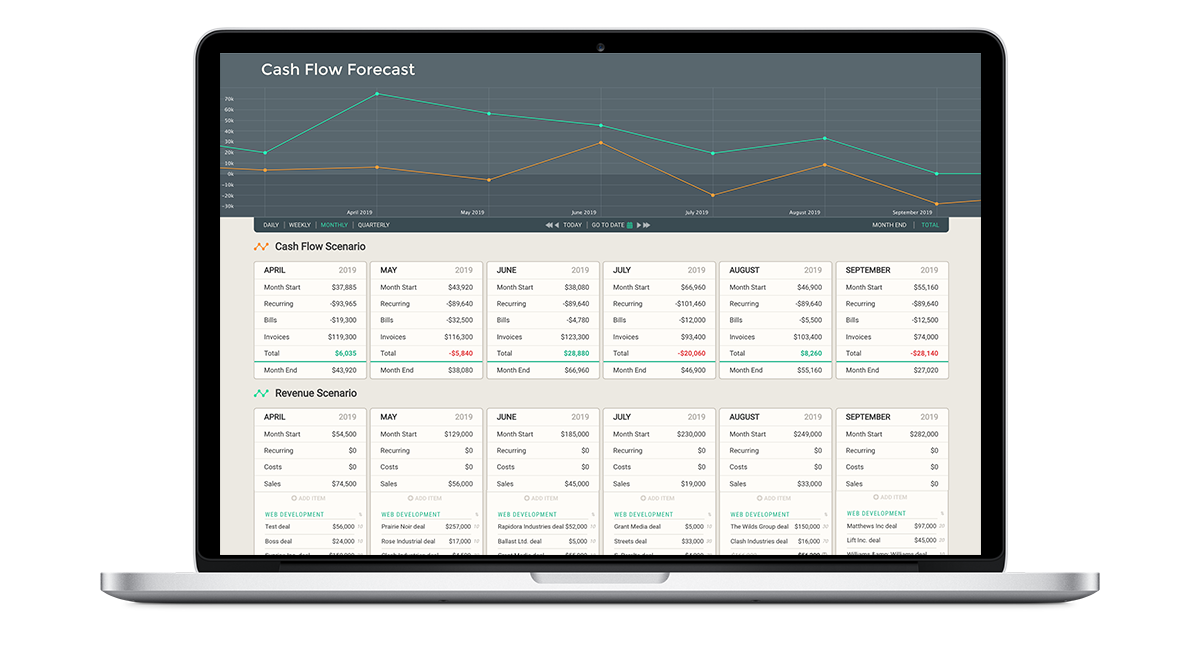The height and width of the screenshot is (669, 1200).
Task: Jump forward with the double-right arrow
Action: pos(647,225)
